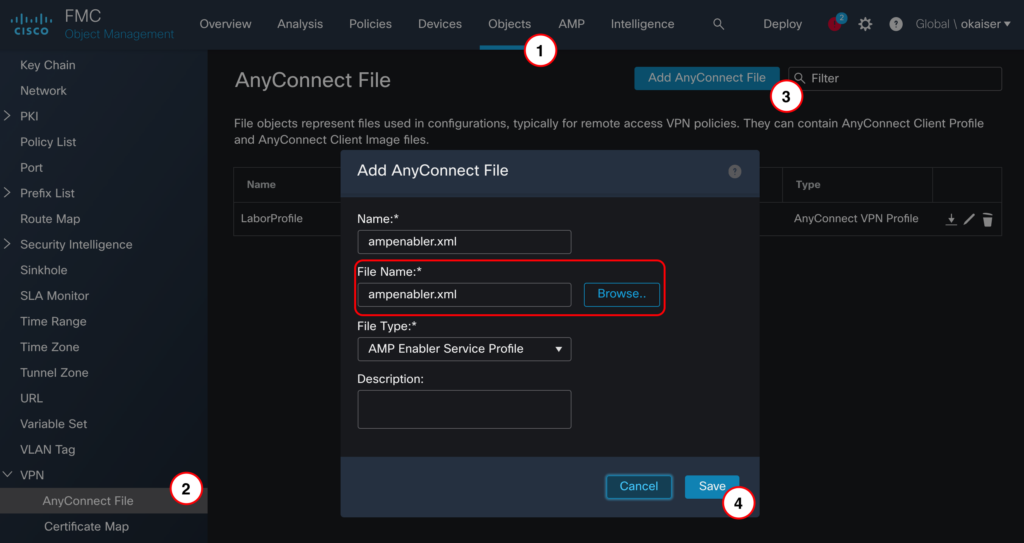Focus the Filter search field
This screenshot has width=1024, height=543.
click(x=895, y=78)
